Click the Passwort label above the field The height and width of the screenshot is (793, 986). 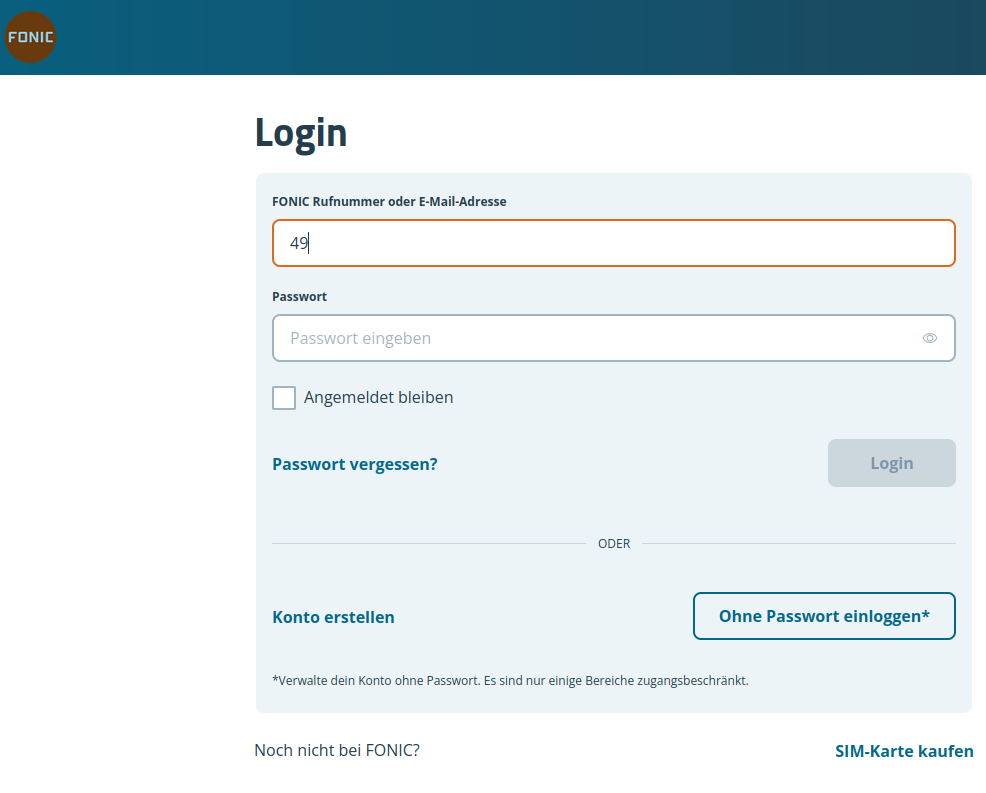(299, 297)
